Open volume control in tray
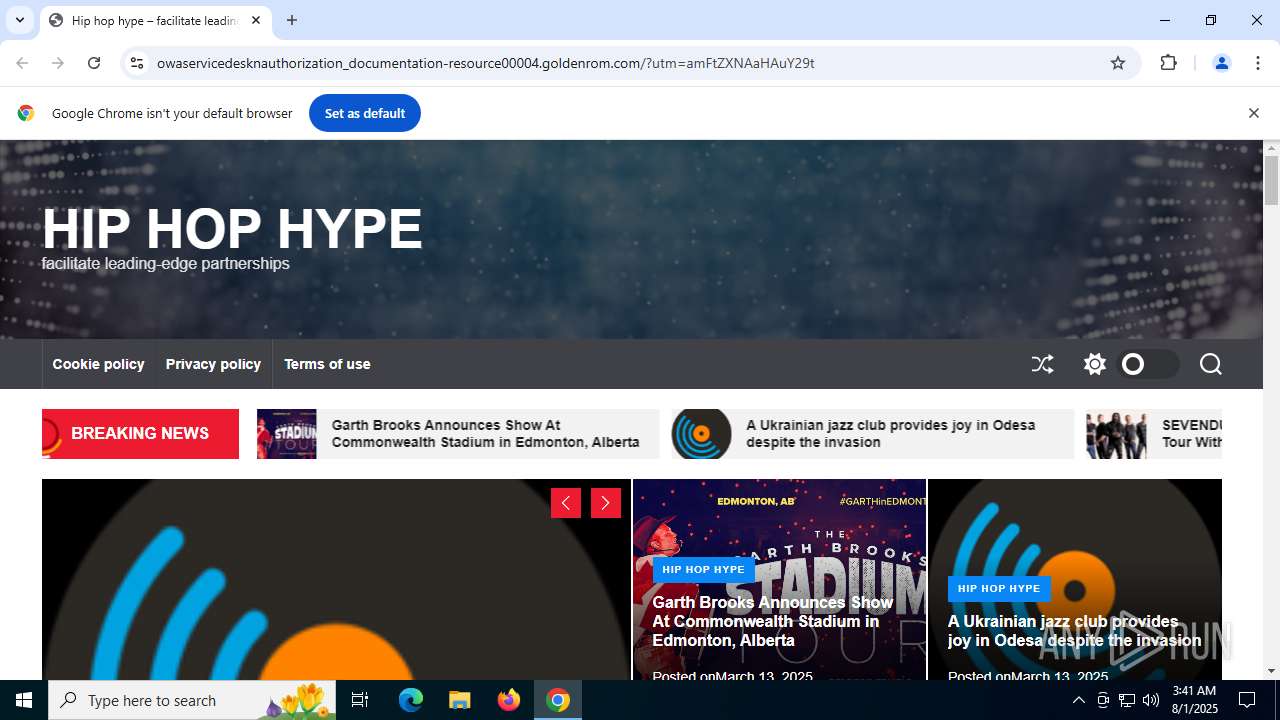The width and height of the screenshot is (1280, 720). point(1151,700)
